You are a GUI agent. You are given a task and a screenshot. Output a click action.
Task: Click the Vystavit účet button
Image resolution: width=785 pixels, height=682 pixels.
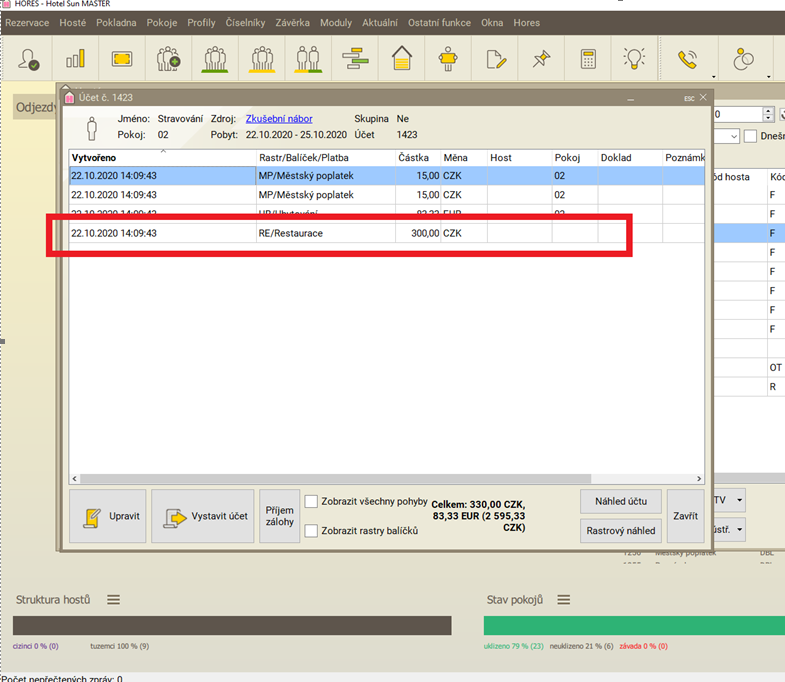pos(202,517)
